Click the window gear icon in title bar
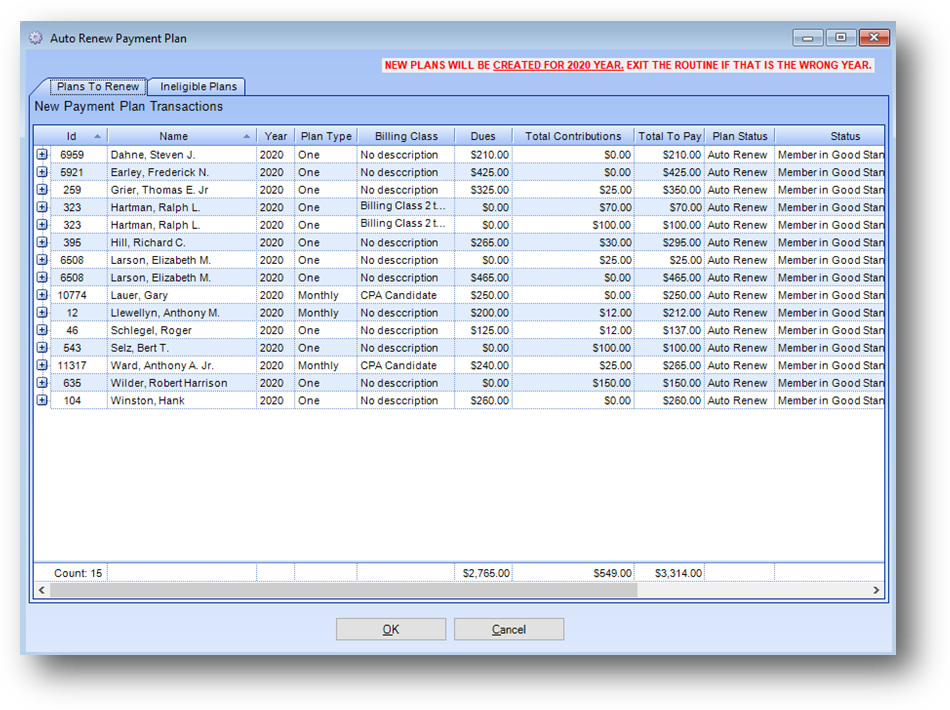This screenshot has height=710, width=950. (x=36, y=38)
